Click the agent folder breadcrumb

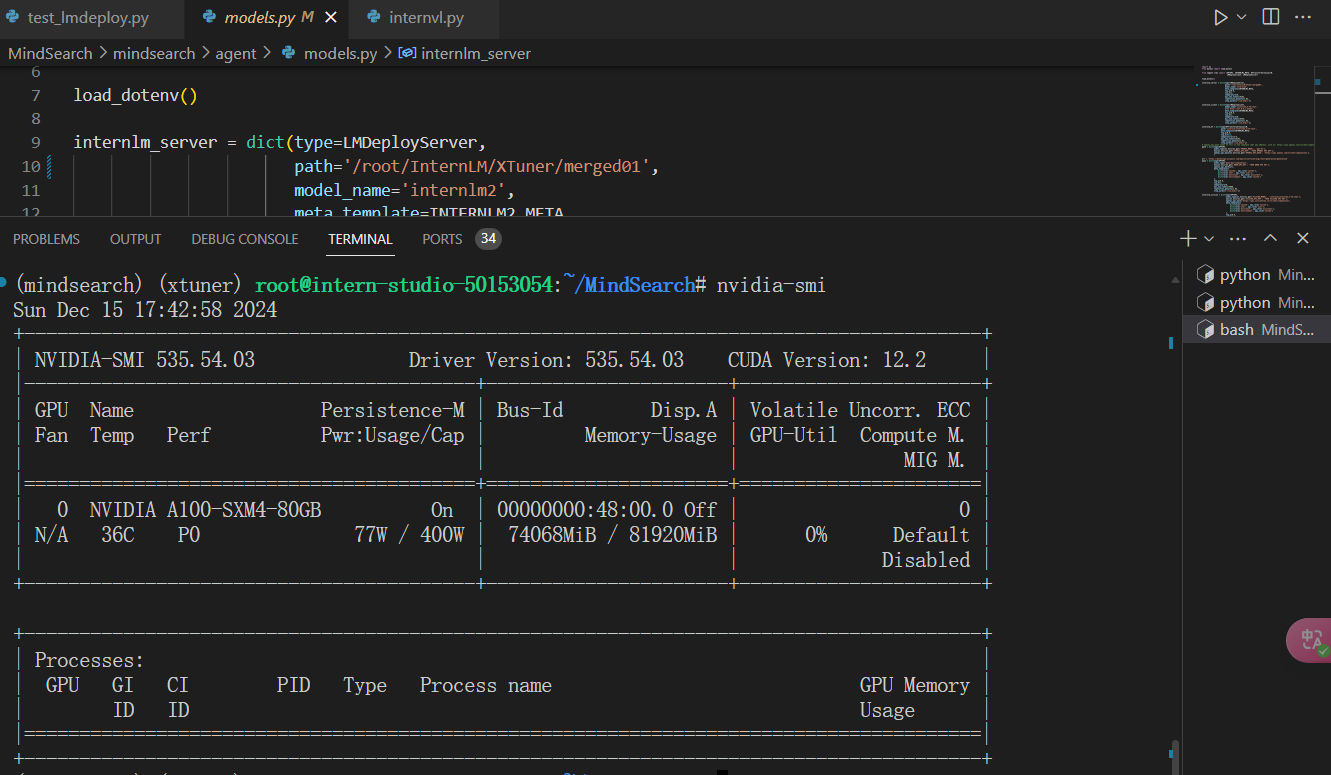236,53
